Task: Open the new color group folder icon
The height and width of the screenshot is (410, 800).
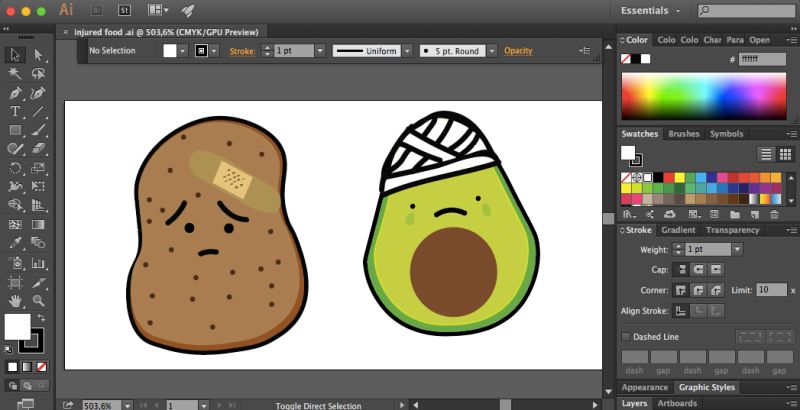Action: coord(734,215)
